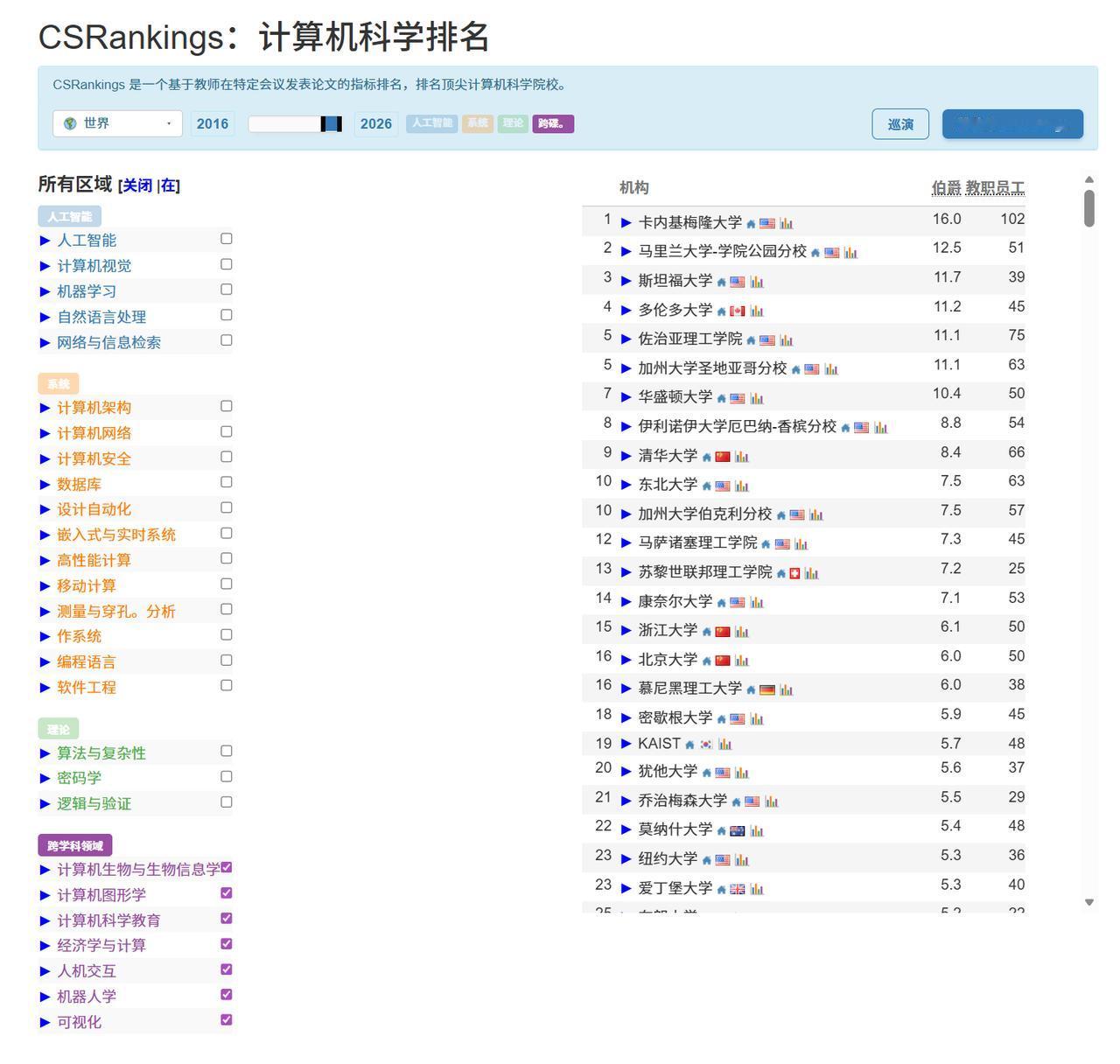Open the home icon for 华盛顿大学

[721, 399]
